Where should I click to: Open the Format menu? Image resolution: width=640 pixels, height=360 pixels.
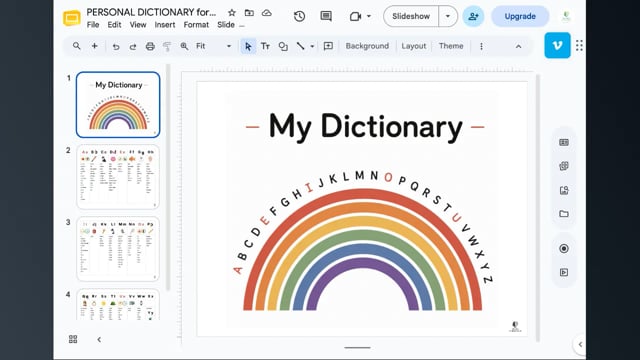pyautogui.click(x=196, y=25)
